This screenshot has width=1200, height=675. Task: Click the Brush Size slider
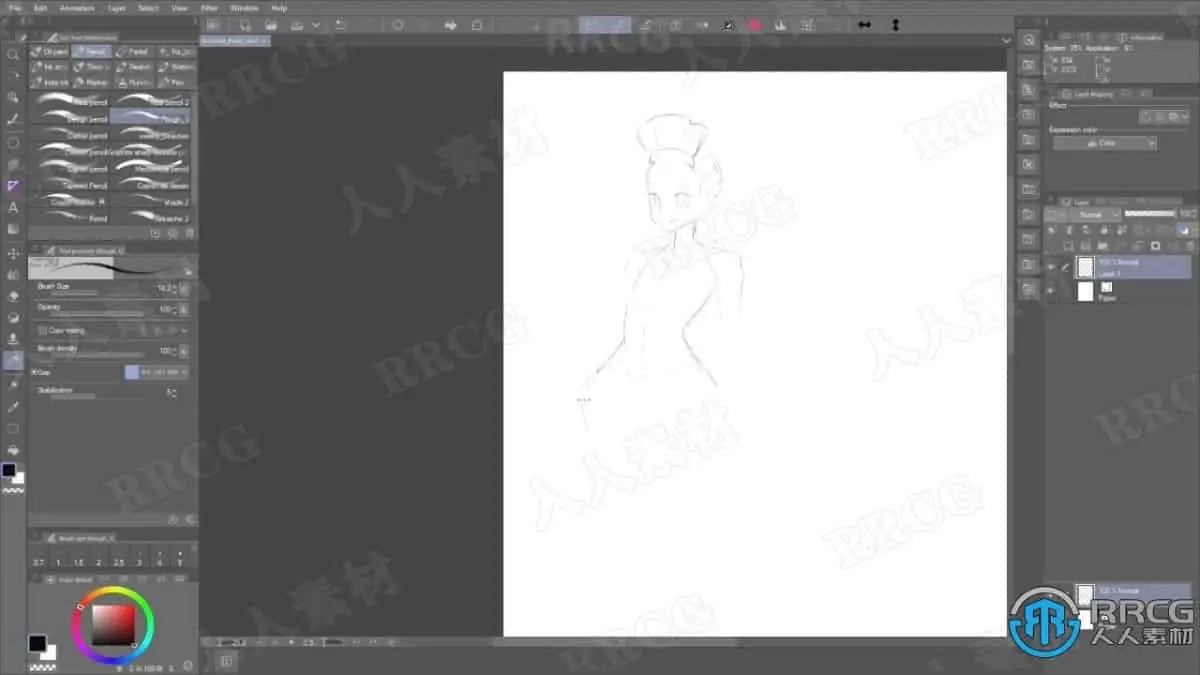95,293
